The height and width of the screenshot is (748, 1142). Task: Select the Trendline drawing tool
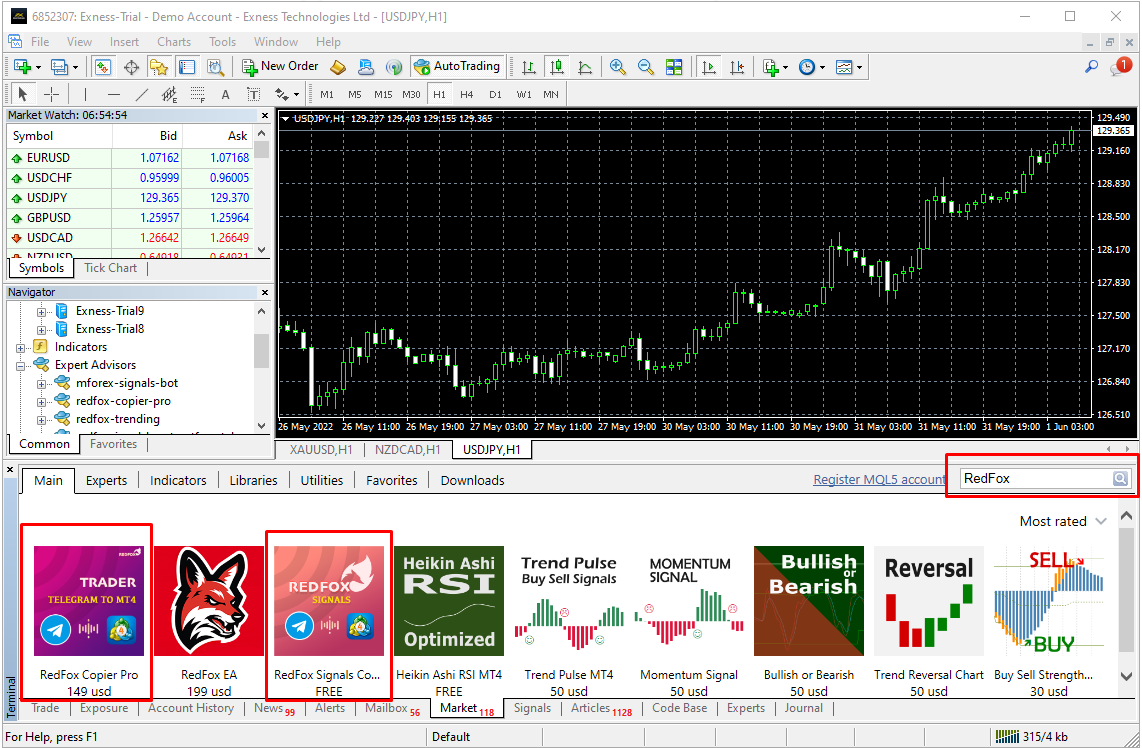pyautogui.click(x=141, y=94)
